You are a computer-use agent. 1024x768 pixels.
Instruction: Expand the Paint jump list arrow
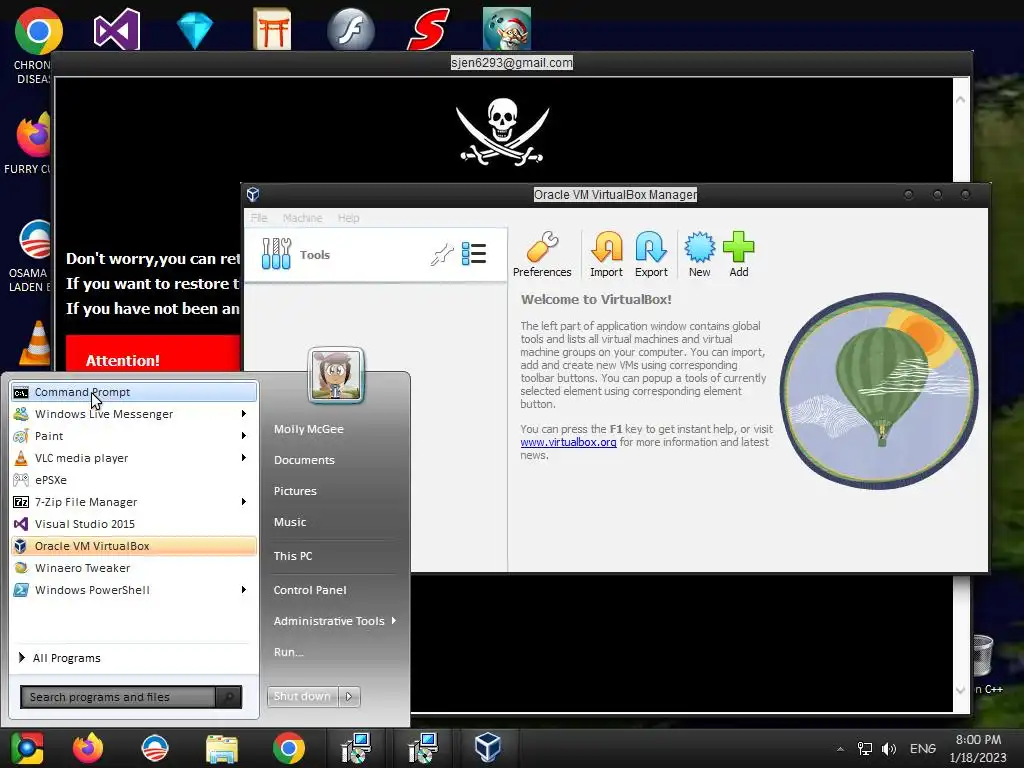coord(244,436)
